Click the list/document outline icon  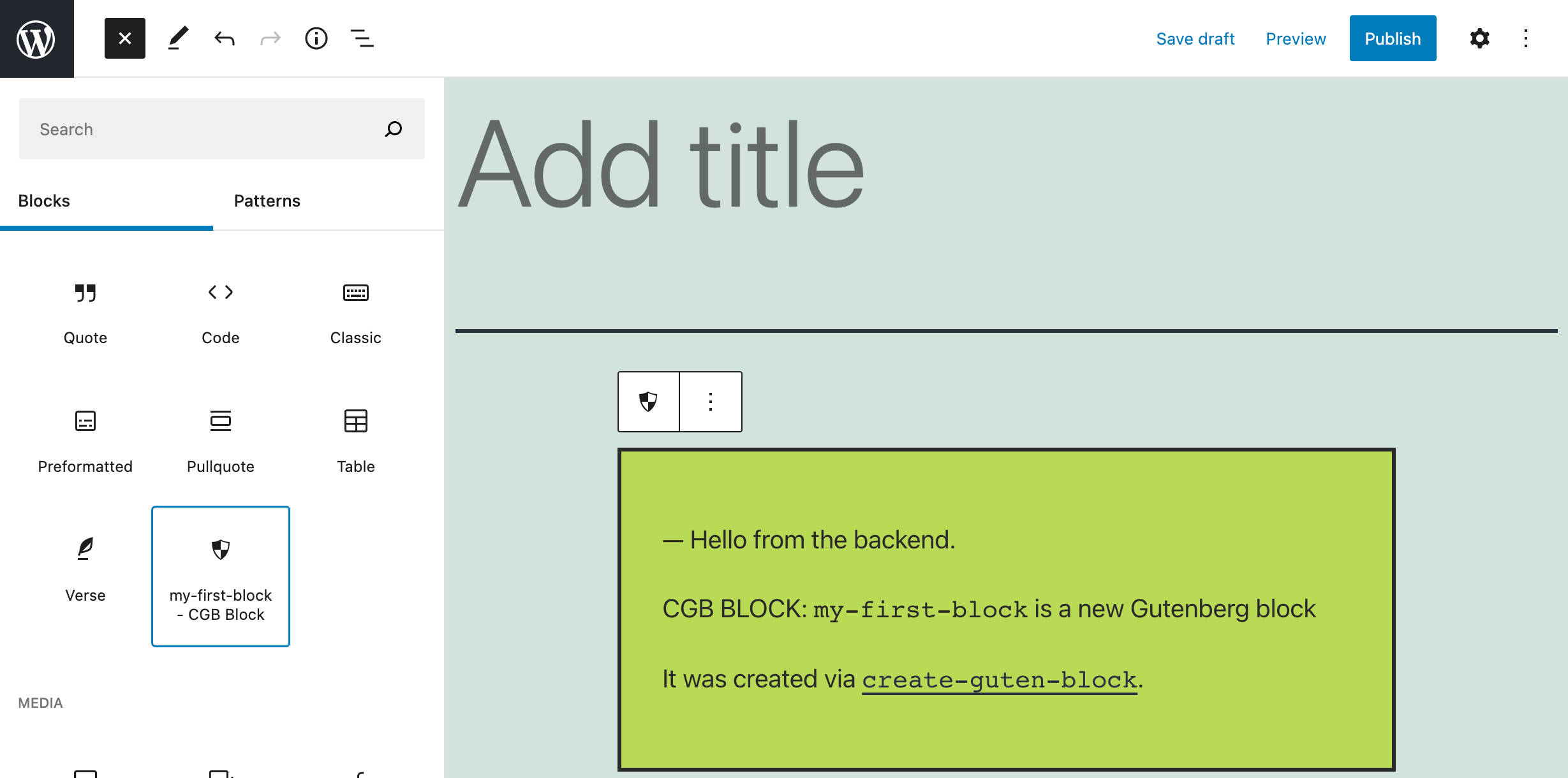coord(362,38)
